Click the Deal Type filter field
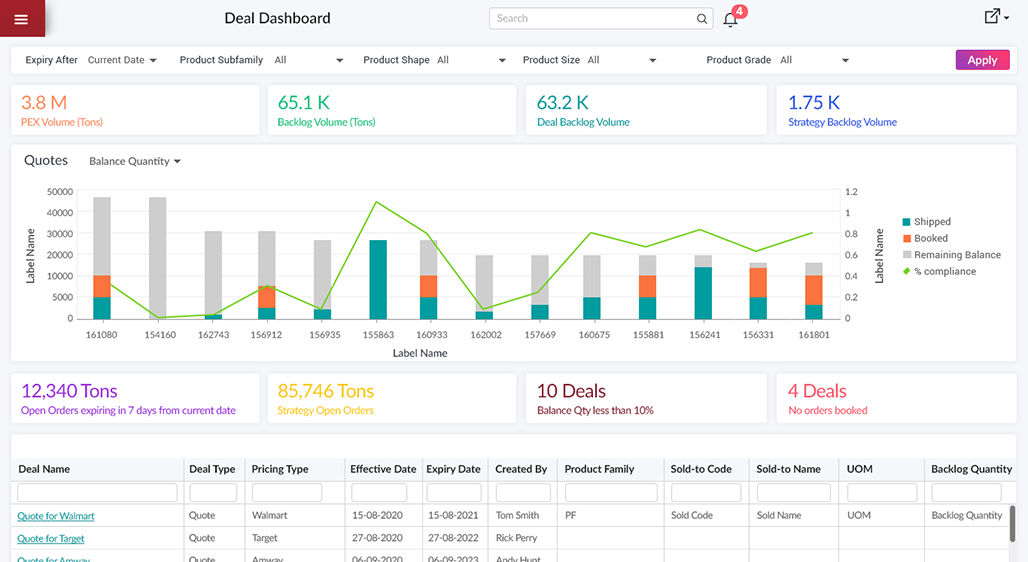Viewport: 1028px width, 562px height. pos(213,493)
